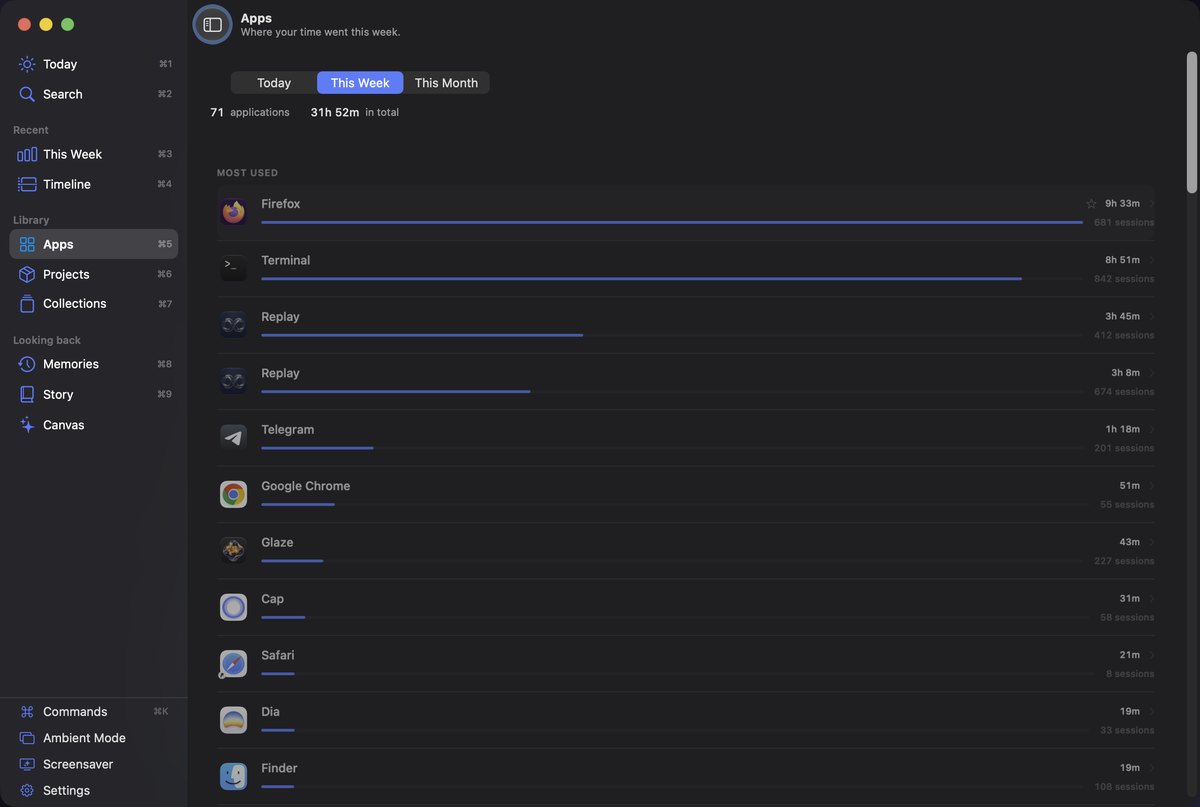Switch to the Today tab
1200x807 pixels.
click(274, 83)
